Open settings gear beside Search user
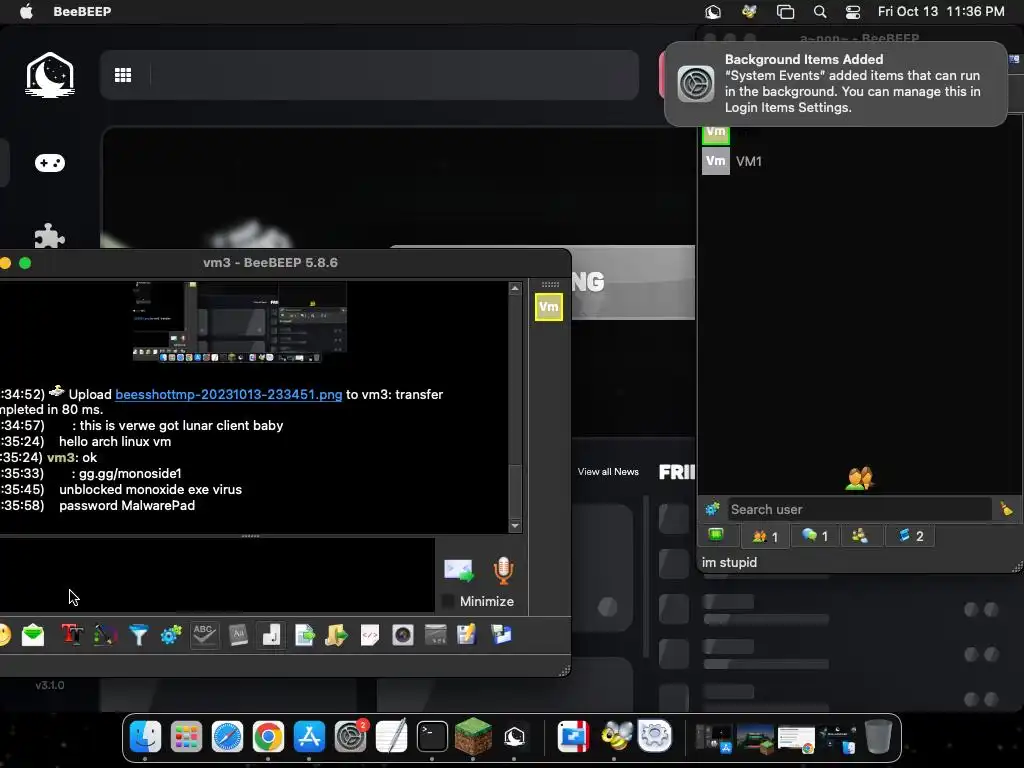This screenshot has height=768, width=1024. click(x=712, y=509)
